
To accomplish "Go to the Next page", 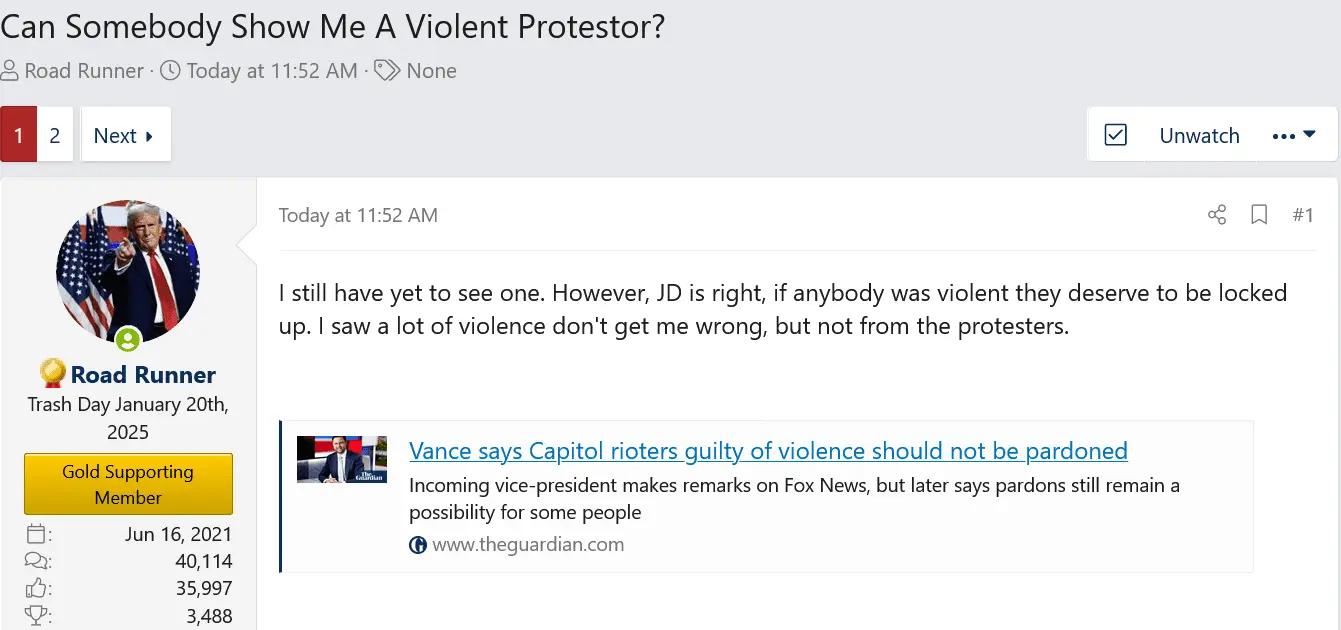I will 125,136.
